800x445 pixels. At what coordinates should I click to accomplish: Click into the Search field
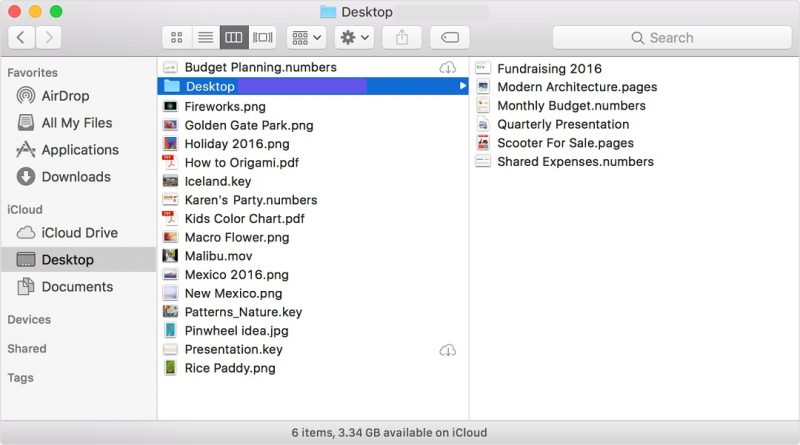[x=672, y=37]
